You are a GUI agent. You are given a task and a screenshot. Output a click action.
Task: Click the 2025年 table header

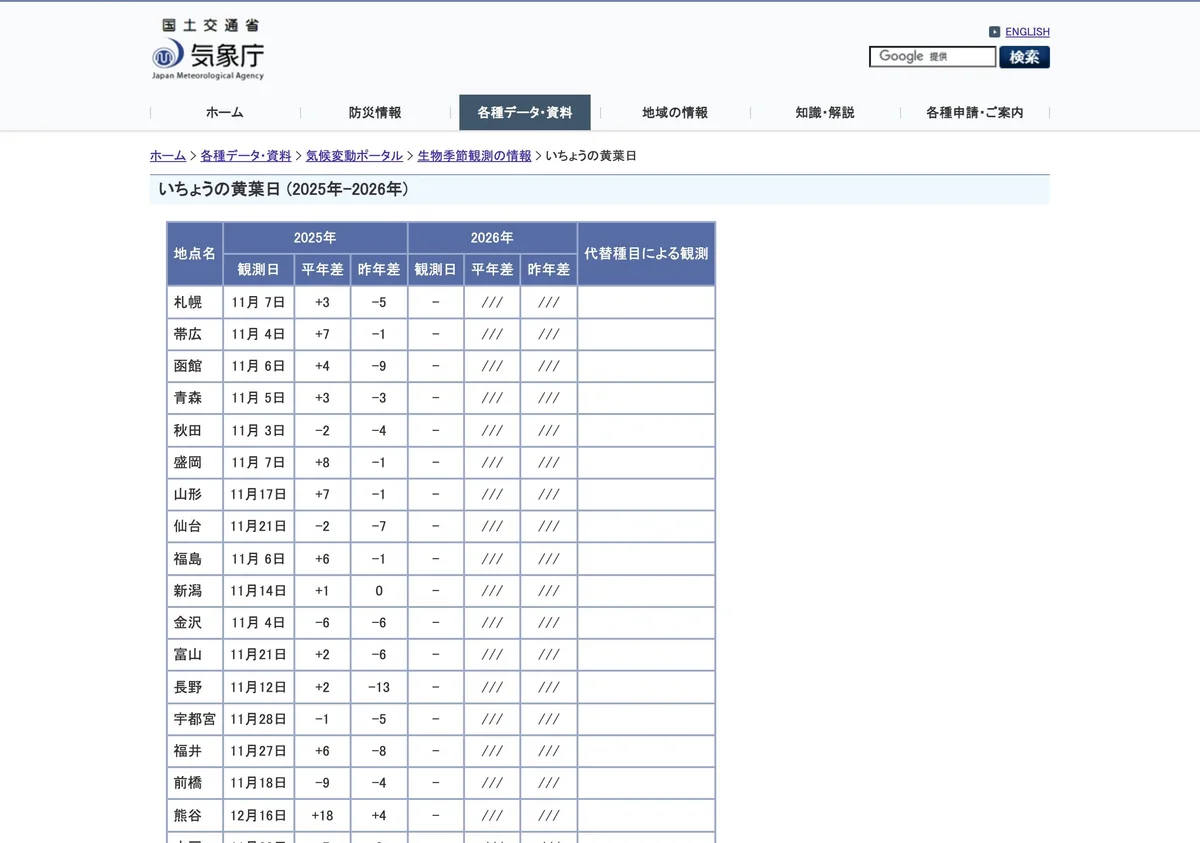click(x=315, y=238)
